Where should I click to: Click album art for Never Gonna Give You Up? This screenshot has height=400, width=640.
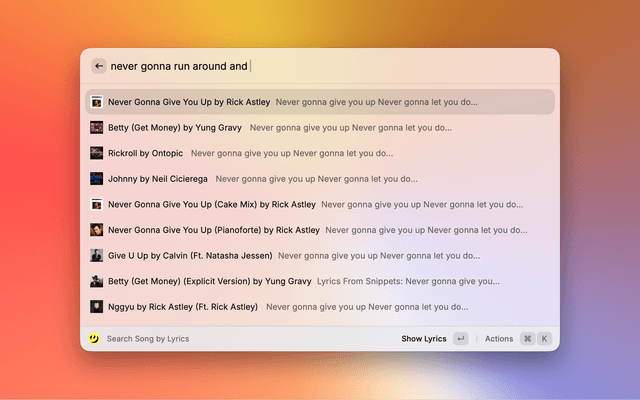coord(96,102)
